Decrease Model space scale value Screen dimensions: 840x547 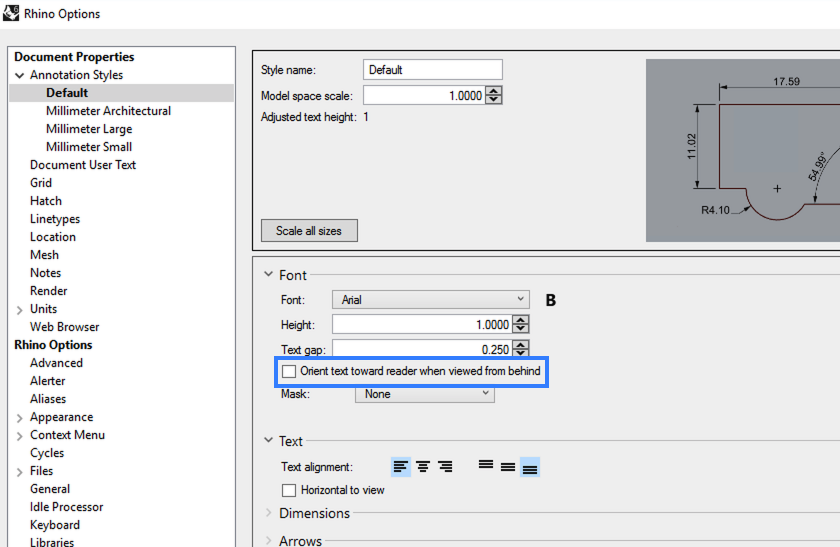pos(494,100)
